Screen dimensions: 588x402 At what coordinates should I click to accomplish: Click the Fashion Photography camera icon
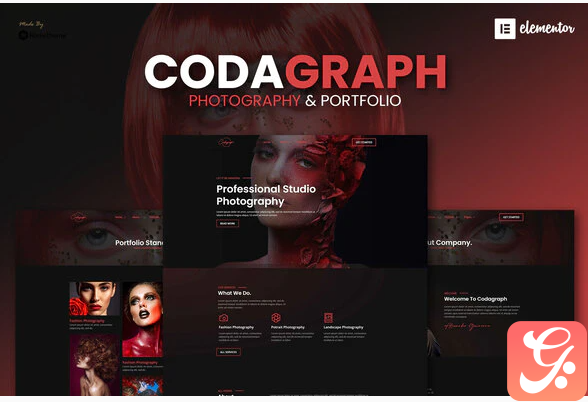224,318
